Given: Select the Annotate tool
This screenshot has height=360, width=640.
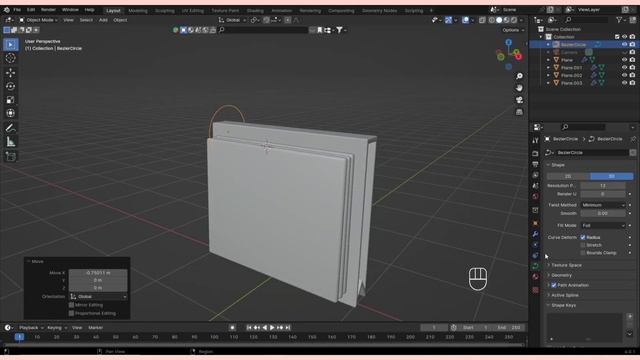Looking at the screenshot, I should click(11, 128).
